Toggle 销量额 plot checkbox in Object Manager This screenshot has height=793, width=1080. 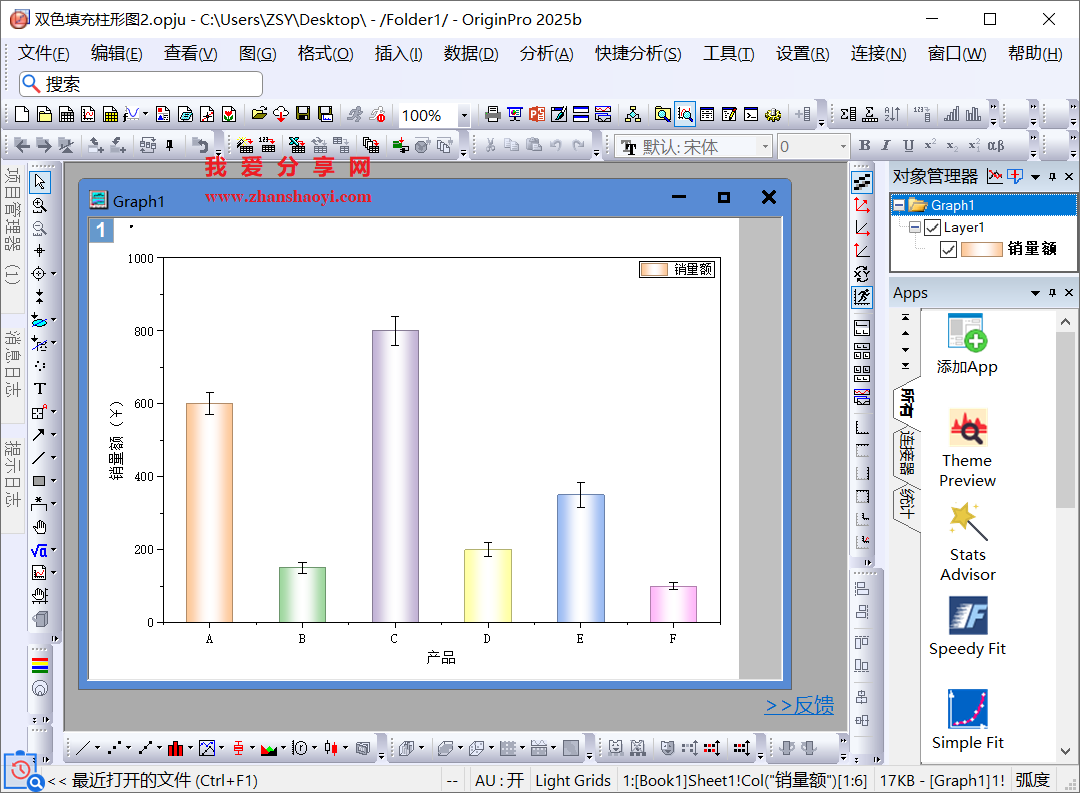(949, 249)
